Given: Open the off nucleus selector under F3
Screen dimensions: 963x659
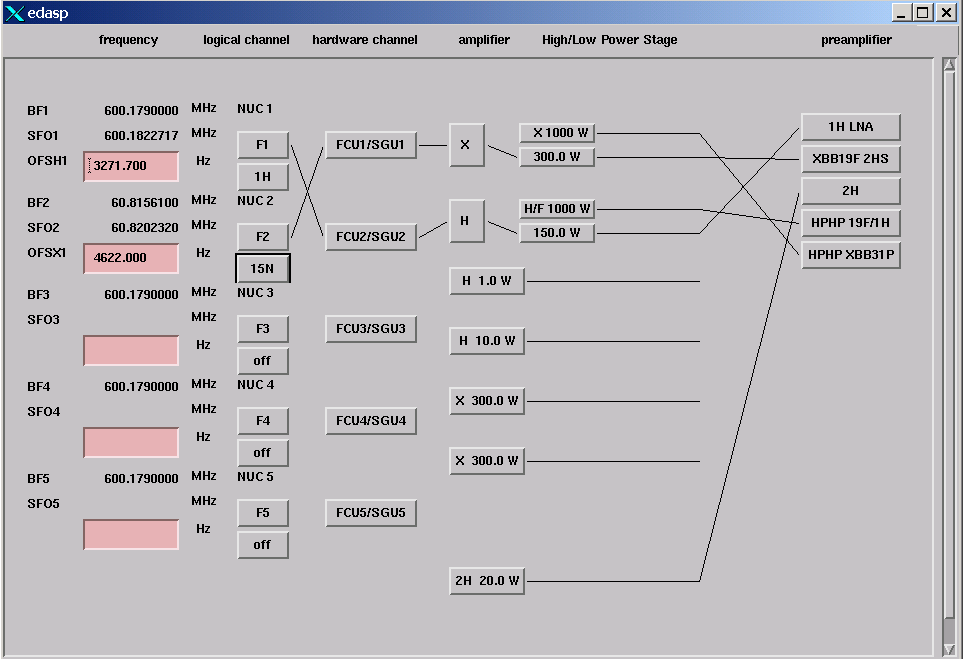Looking at the screenshot, I should pos(262,361).
